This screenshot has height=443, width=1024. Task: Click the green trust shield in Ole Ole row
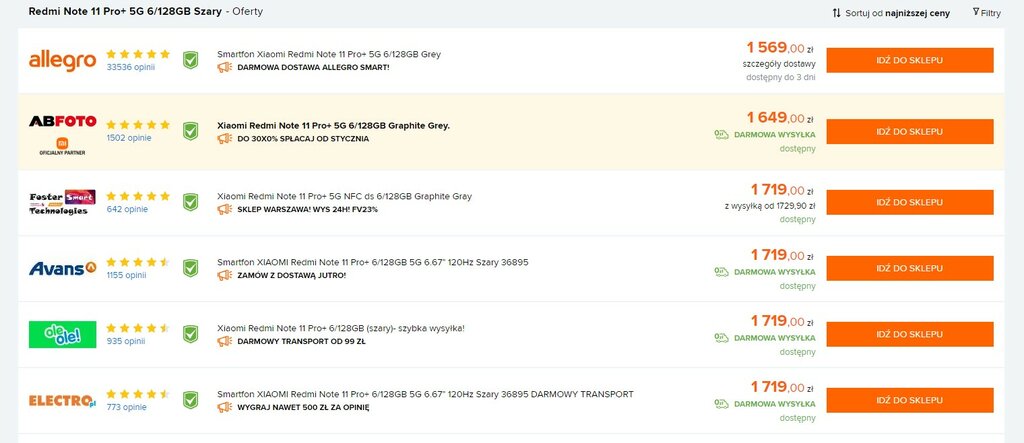[x=190, y=334]
